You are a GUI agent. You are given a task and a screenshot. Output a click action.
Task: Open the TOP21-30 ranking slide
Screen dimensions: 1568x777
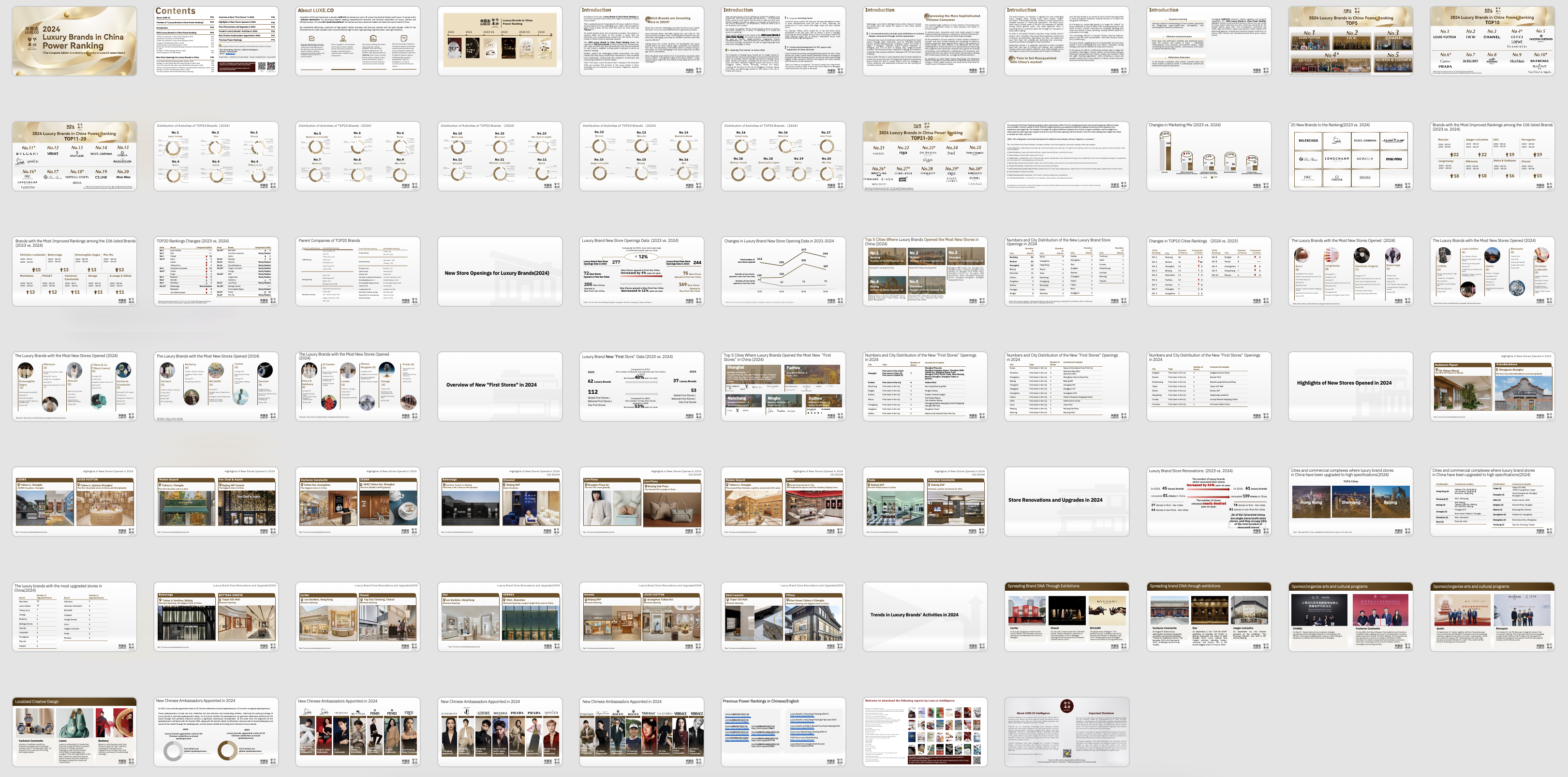(925, 156)
